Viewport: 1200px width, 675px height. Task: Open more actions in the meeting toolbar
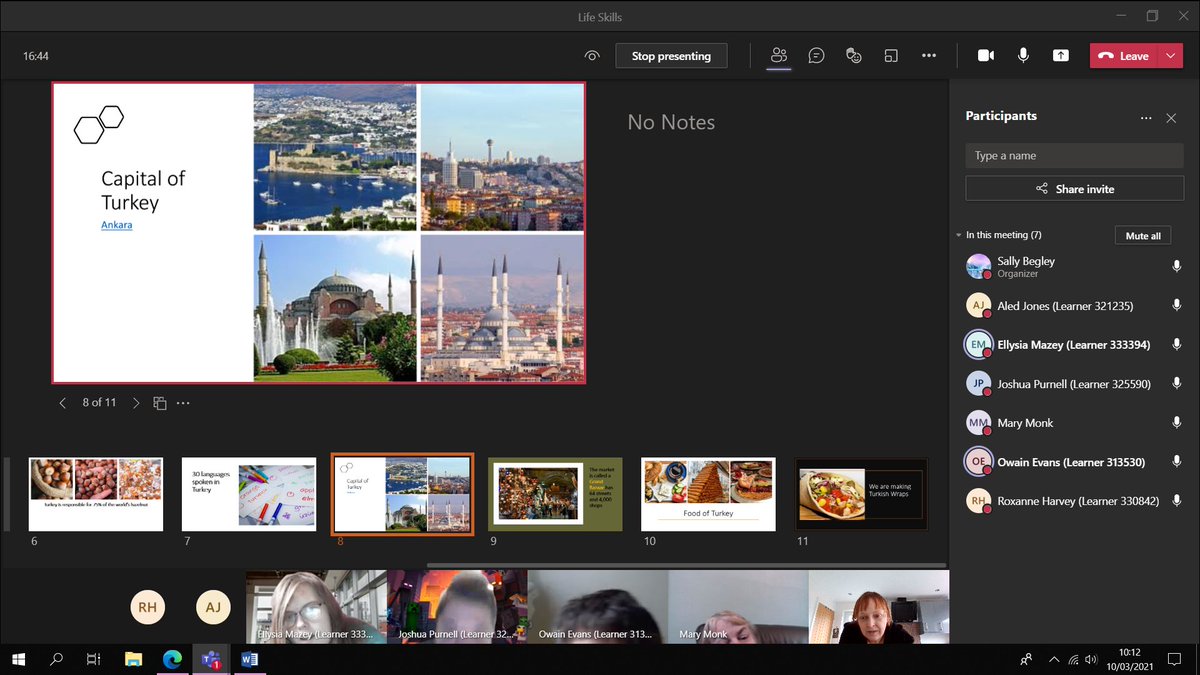(929, 56)
